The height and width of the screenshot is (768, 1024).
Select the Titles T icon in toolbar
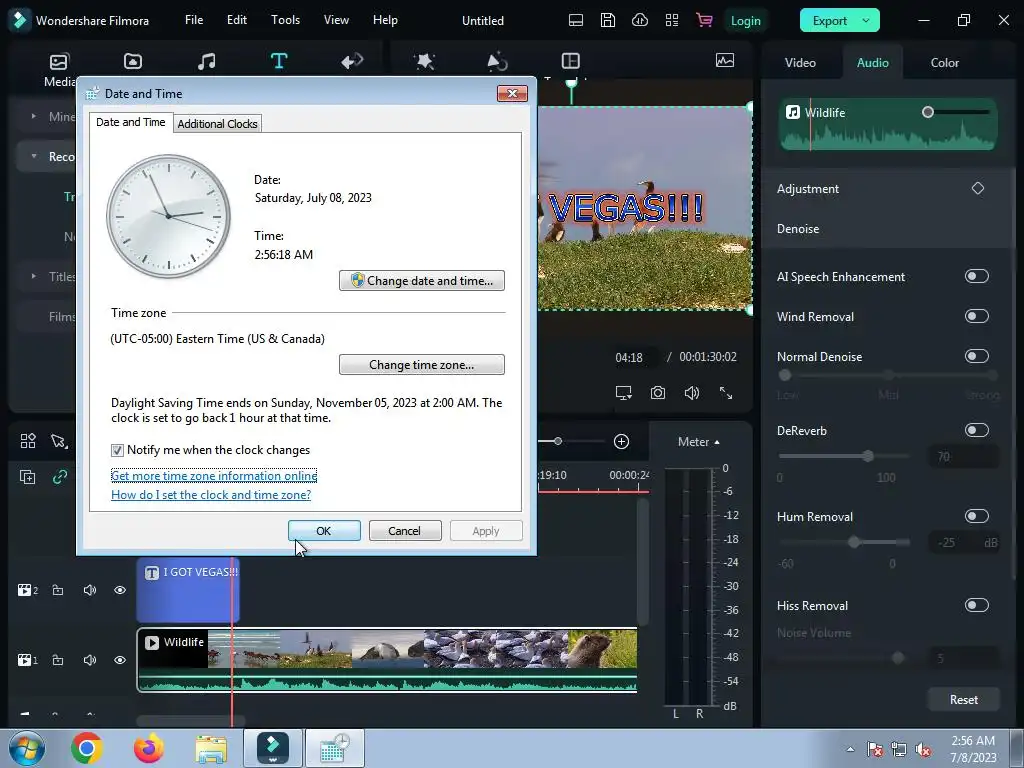click(279, 61)
